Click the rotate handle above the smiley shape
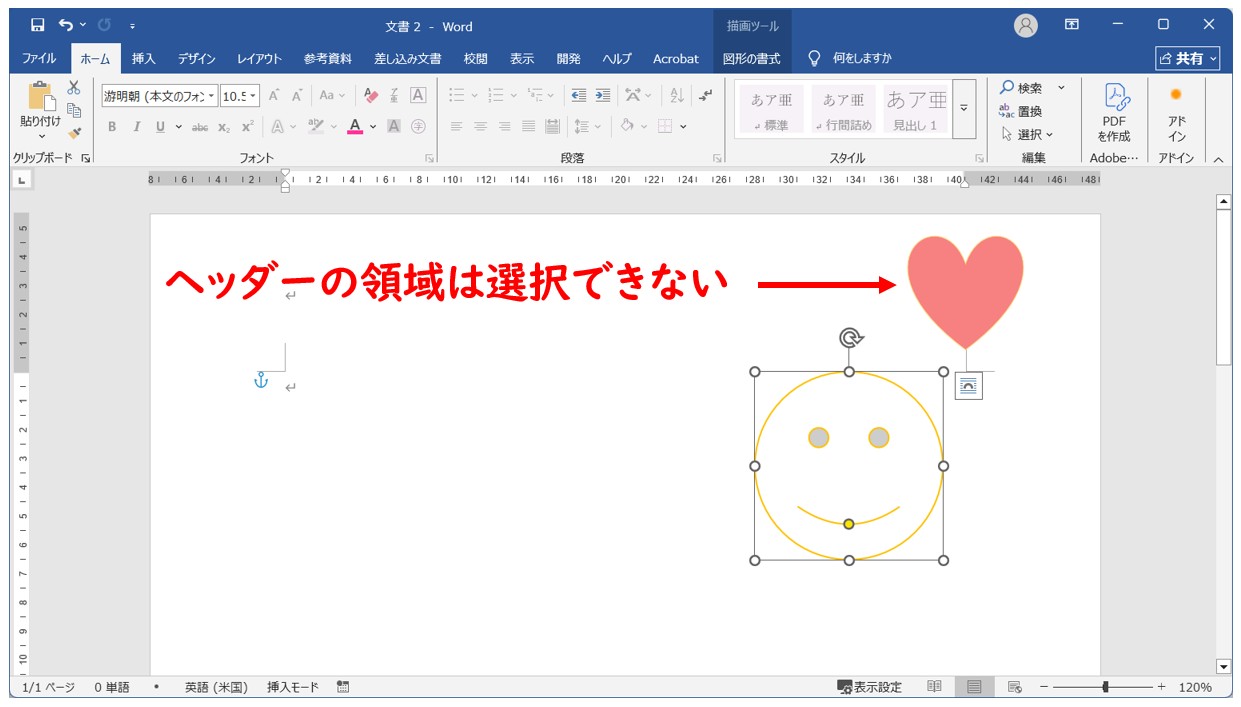1241x707 pixels. point(850,337)
